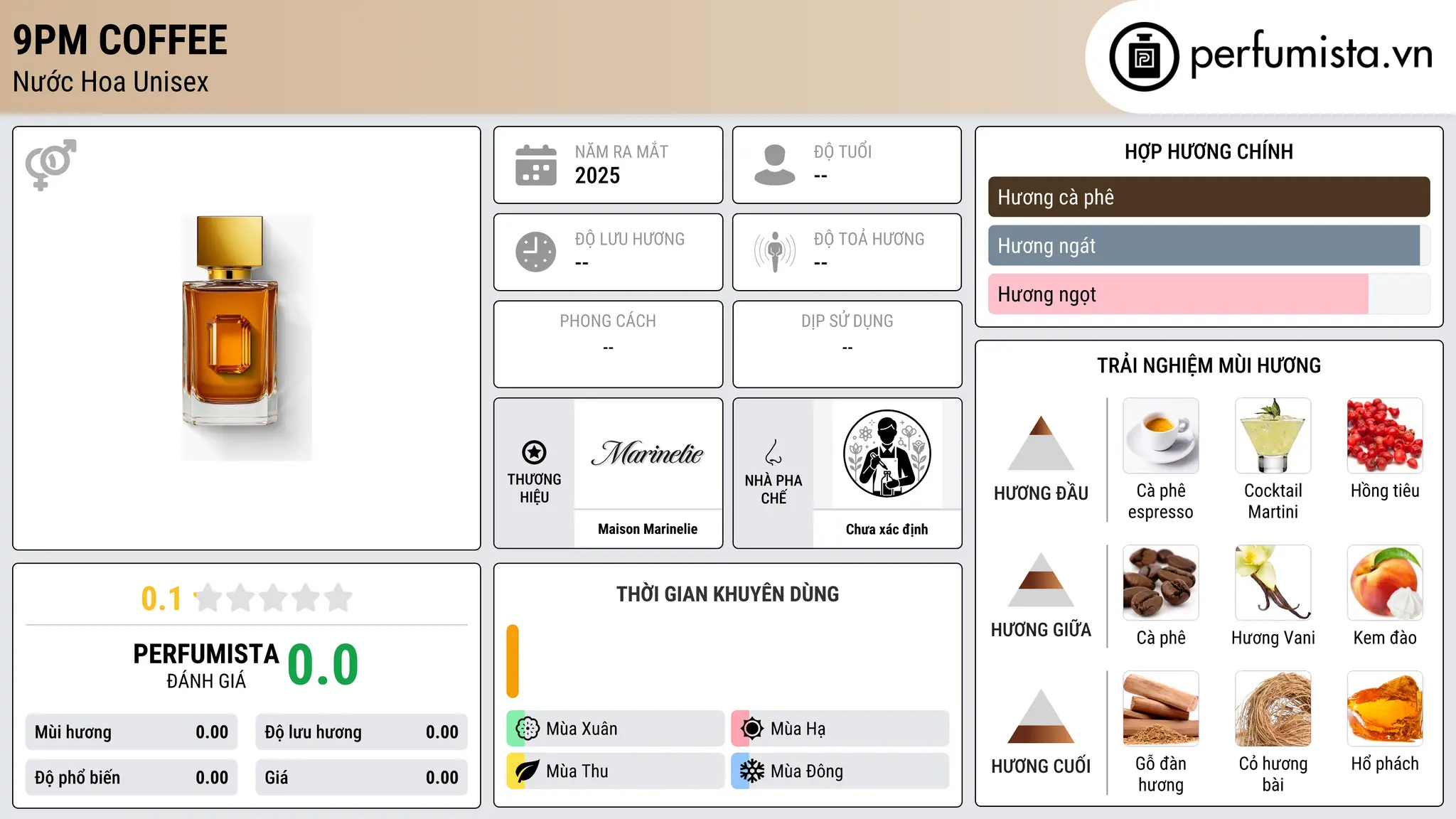Open the Gỗ đàn hương note image

(1161, 709)
